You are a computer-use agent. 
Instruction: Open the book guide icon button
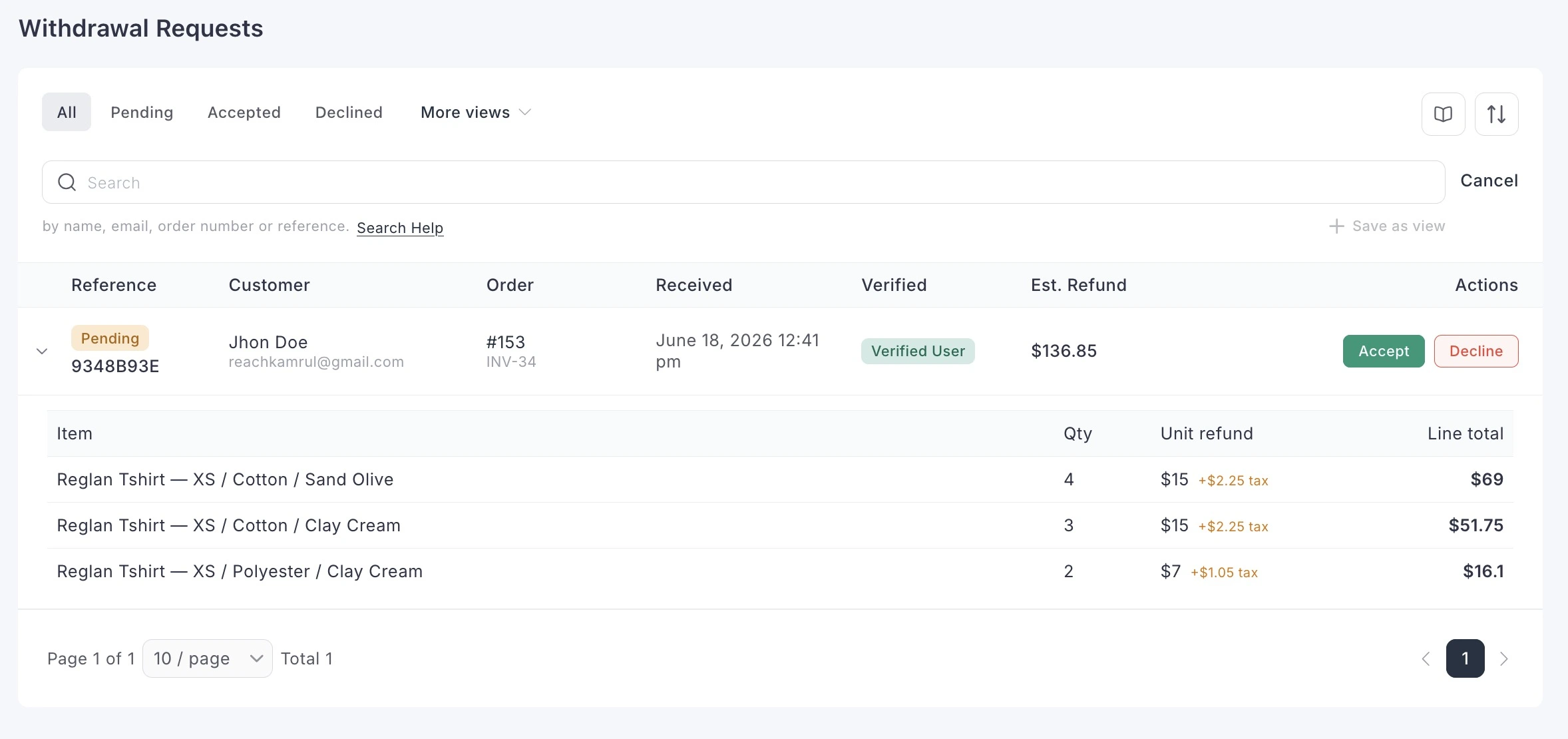point(1443,114)
